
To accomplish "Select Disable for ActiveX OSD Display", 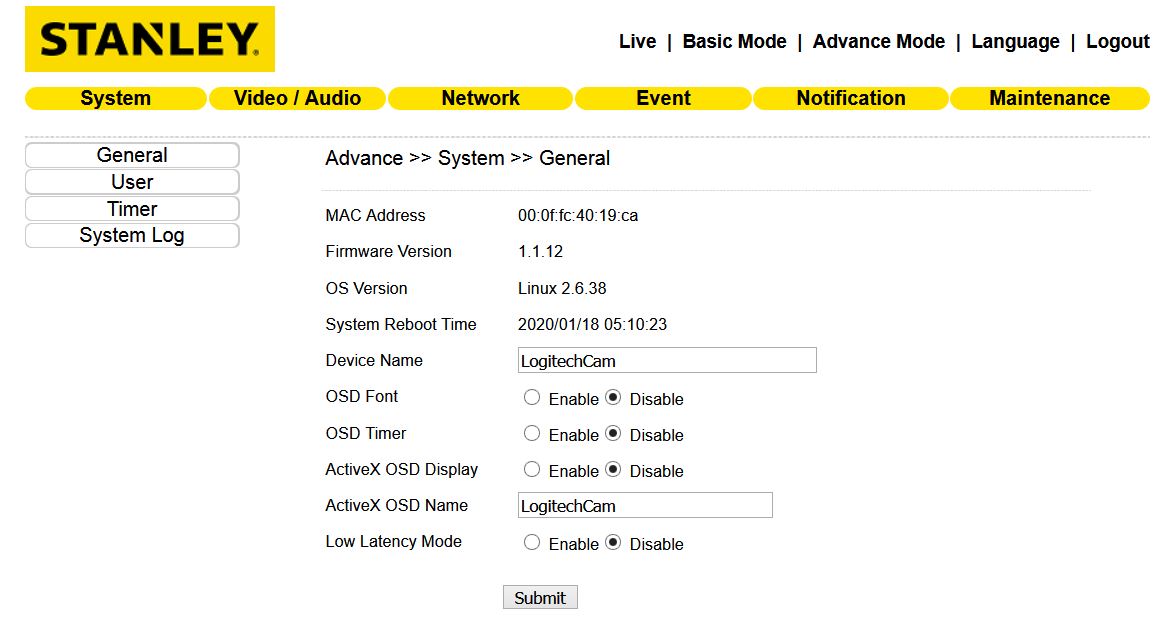I will pyautogui.click(x=613, y=470).
